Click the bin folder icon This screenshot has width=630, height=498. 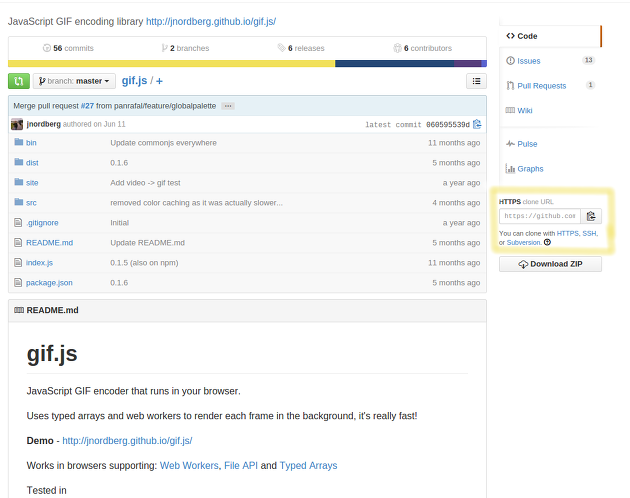point(18,142)
